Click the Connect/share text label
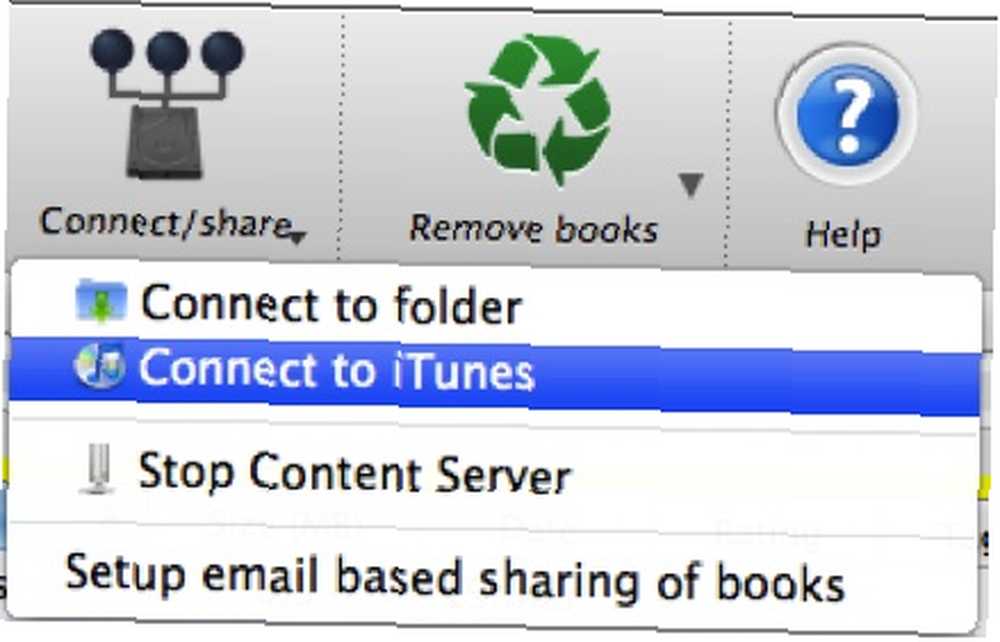1000x642 pixels. 166,223
